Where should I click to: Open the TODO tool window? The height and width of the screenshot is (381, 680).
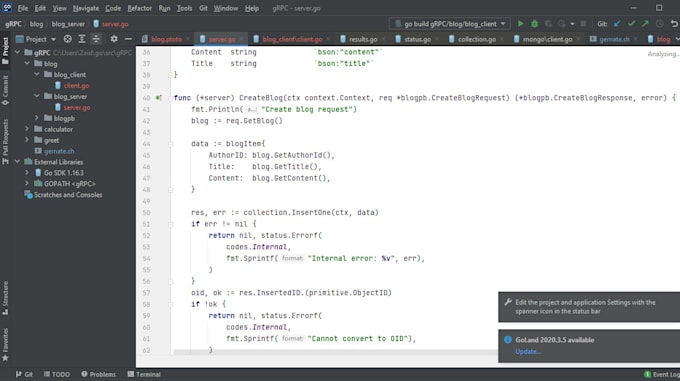pyautogui.click(x=56, y=374)
